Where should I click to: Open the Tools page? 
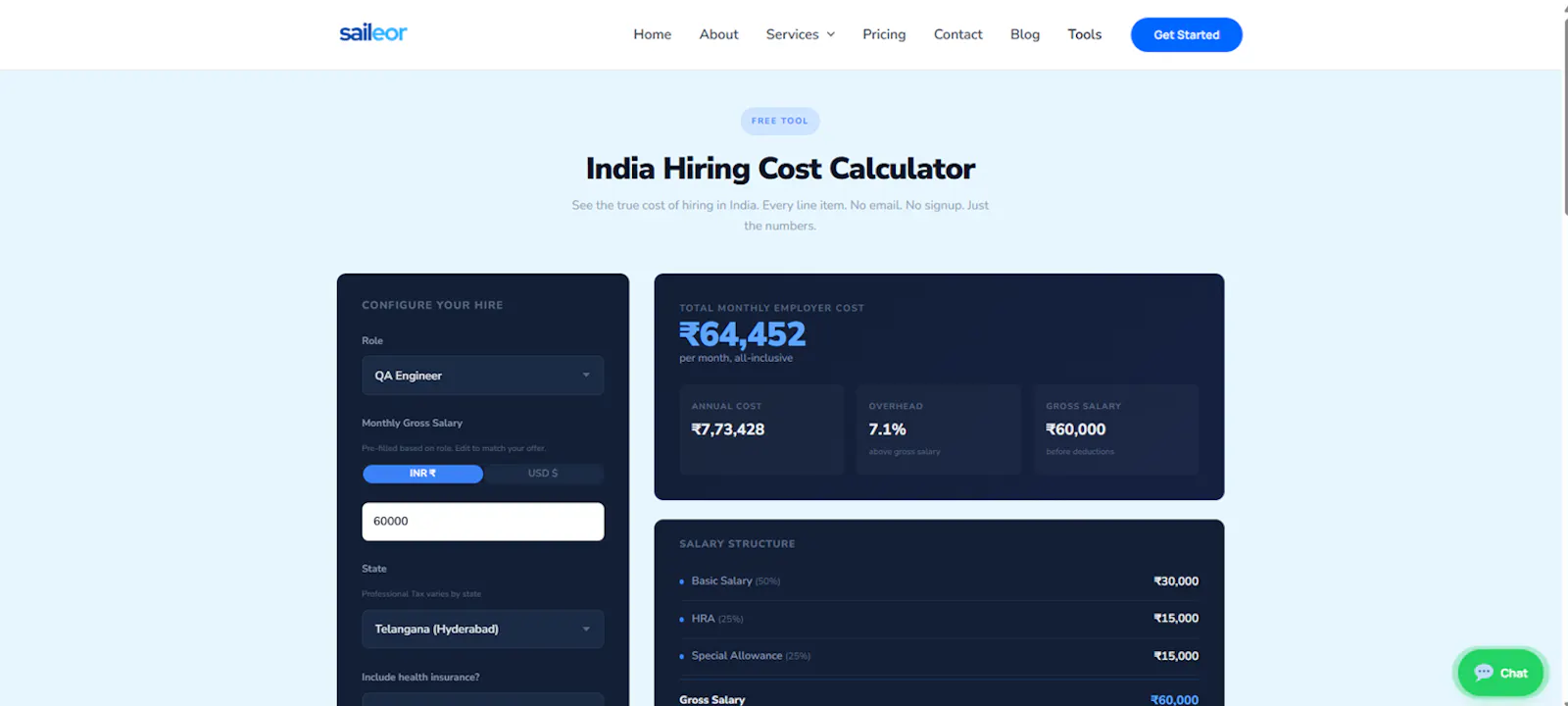[1085, 34]
